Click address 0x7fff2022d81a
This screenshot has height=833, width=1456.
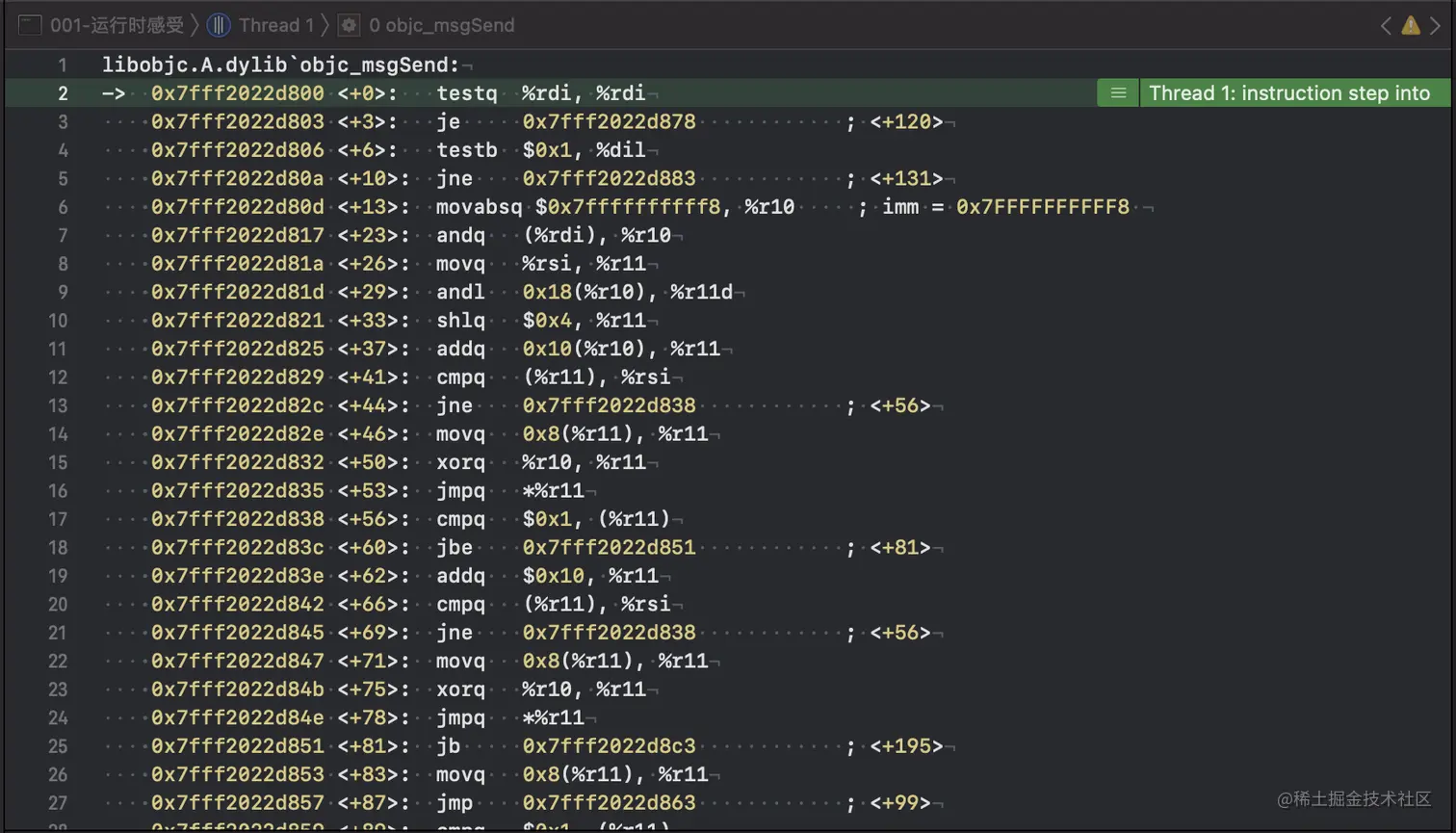tap(238, 264)
